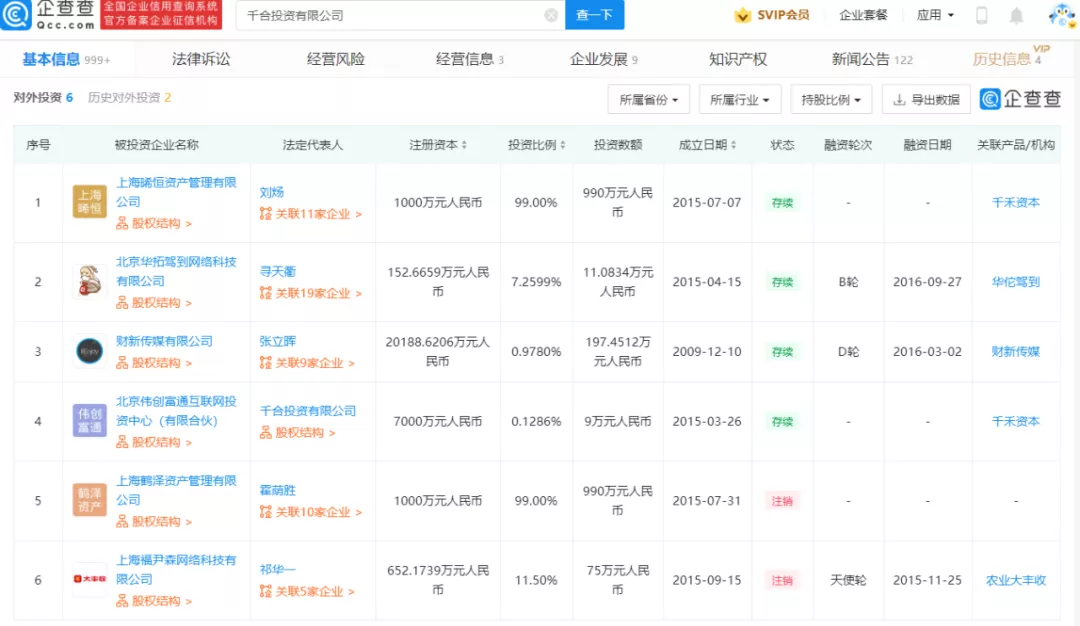
Task: Open company 财新传媒有限公司
Action: (164, 341)
